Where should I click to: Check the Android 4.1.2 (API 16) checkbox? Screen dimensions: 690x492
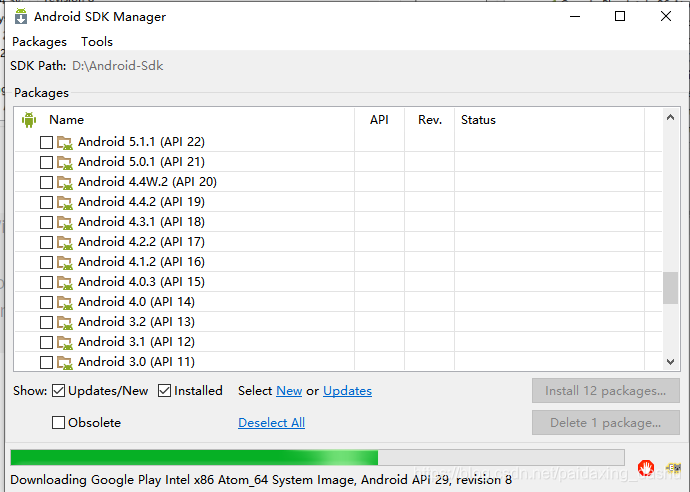click(x=46, y=263)
